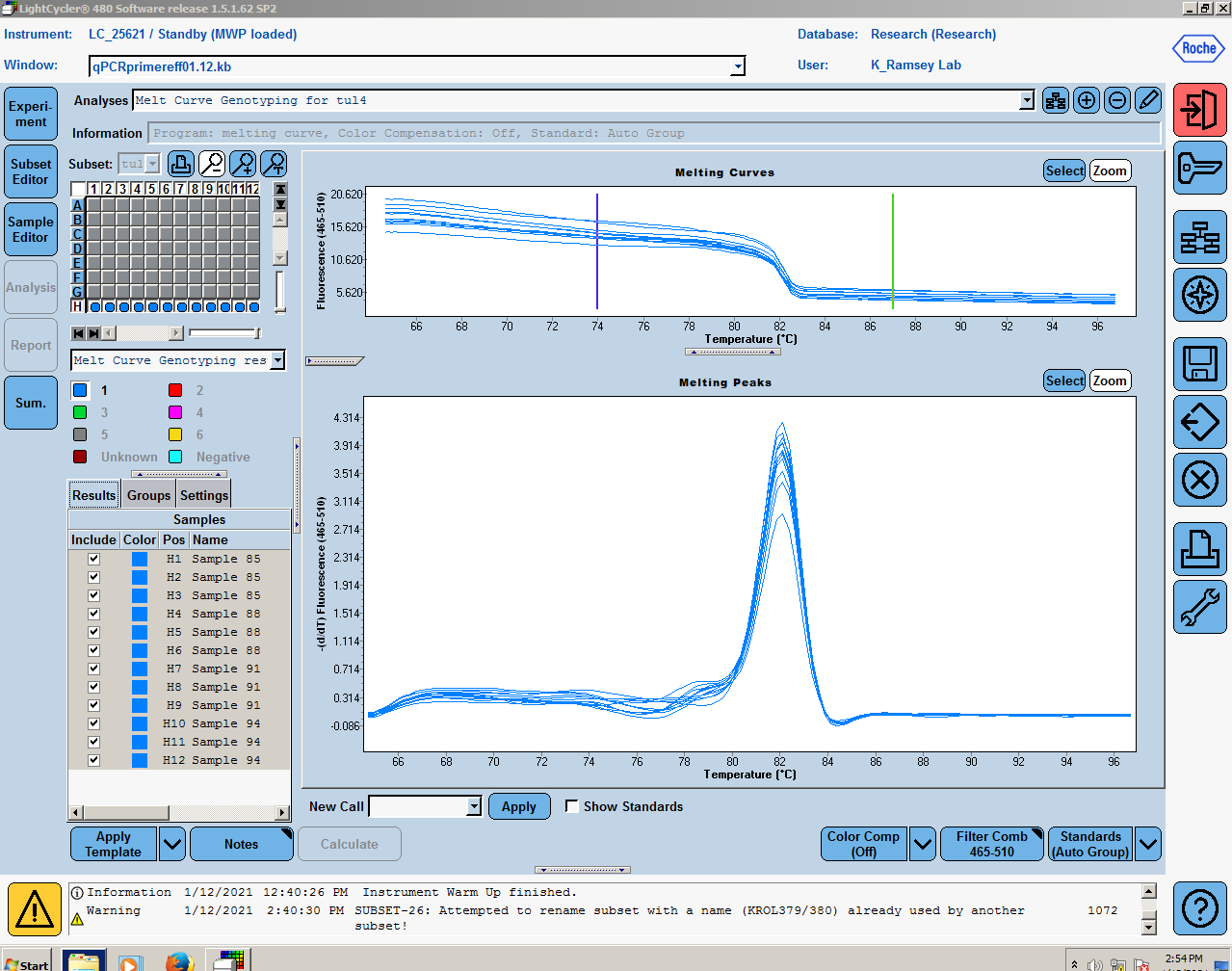Click the Notes button
The image size is (1232, 971).
[242, 844]
